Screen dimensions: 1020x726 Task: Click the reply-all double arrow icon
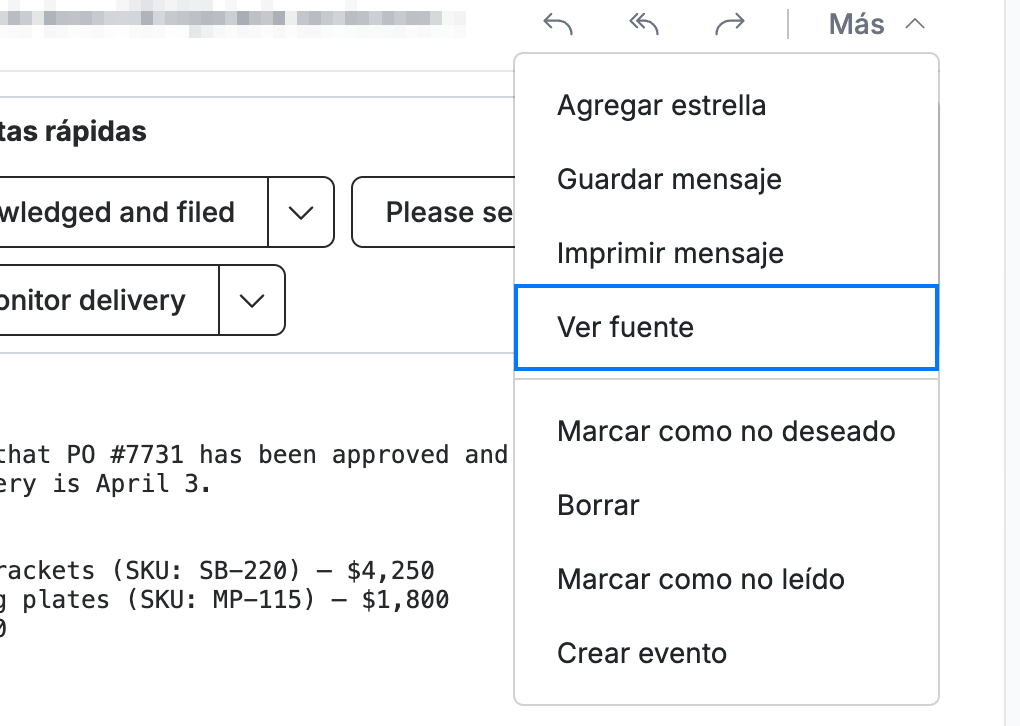(644, 25)
